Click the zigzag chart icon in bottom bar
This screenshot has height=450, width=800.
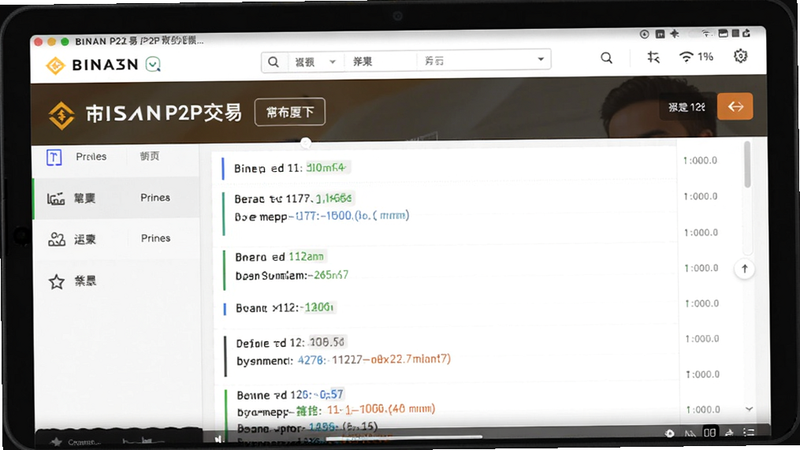[x=690, y=434]
